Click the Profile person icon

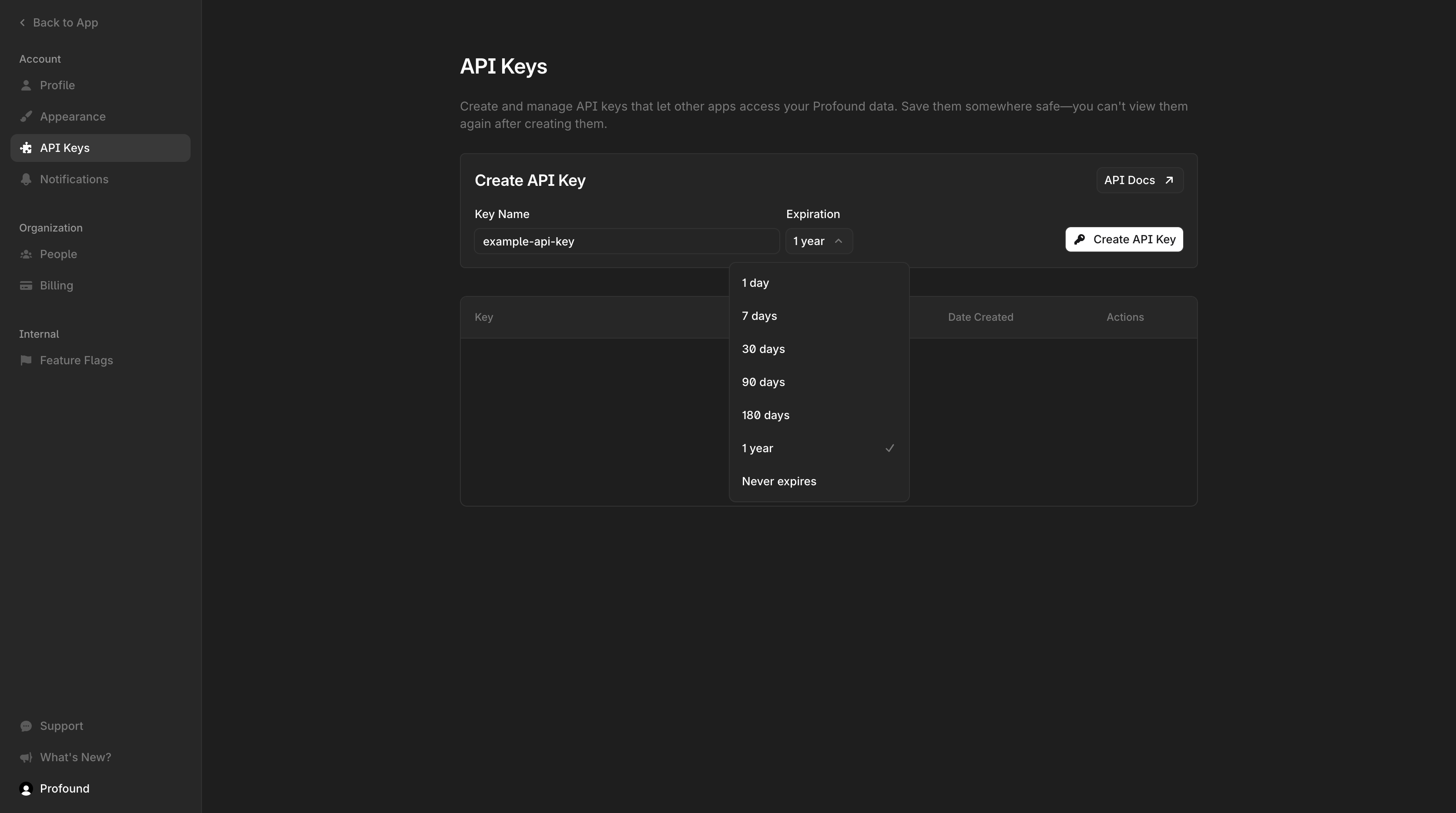pos(26,85)
